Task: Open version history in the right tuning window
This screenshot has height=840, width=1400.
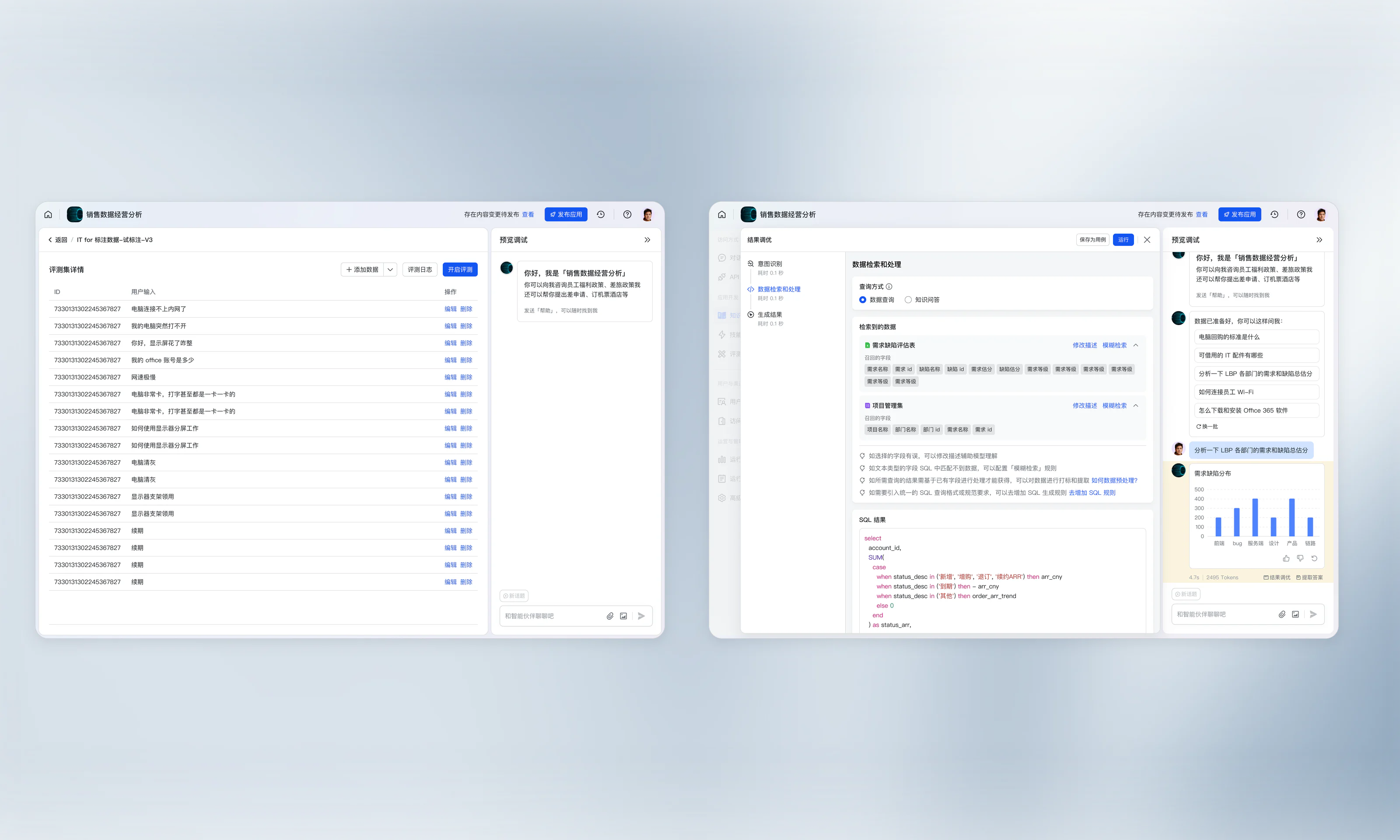Action: (1274, 214)
